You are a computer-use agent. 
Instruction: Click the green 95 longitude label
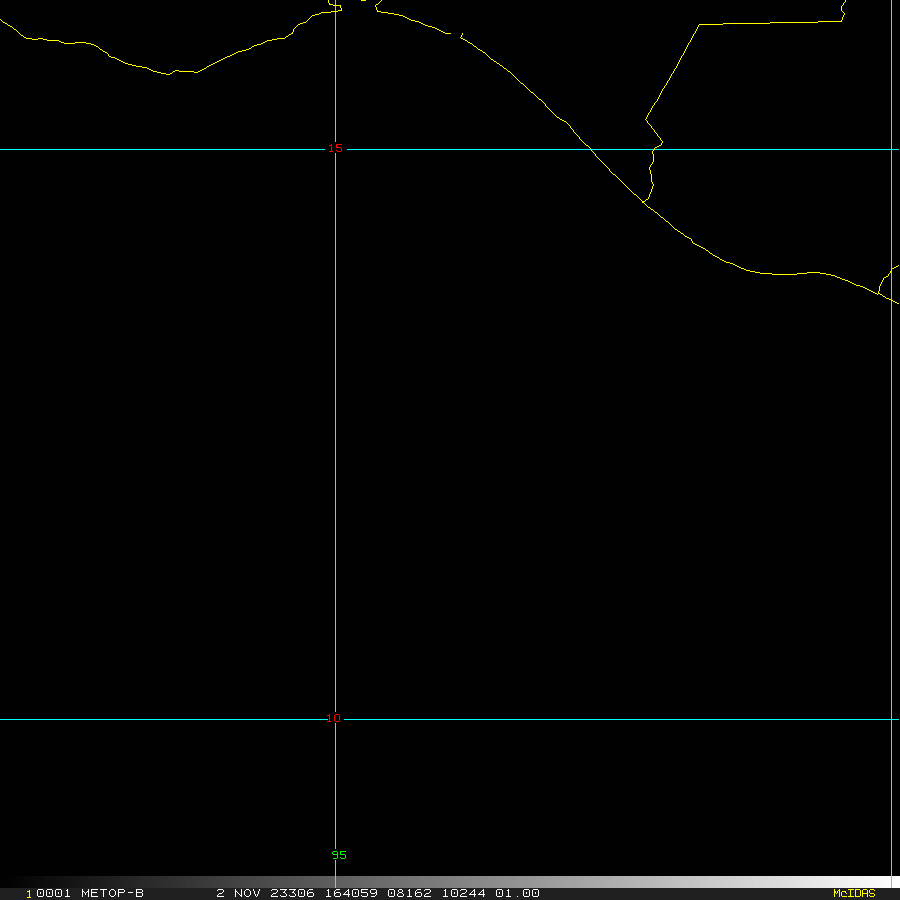tap(339, 855)
